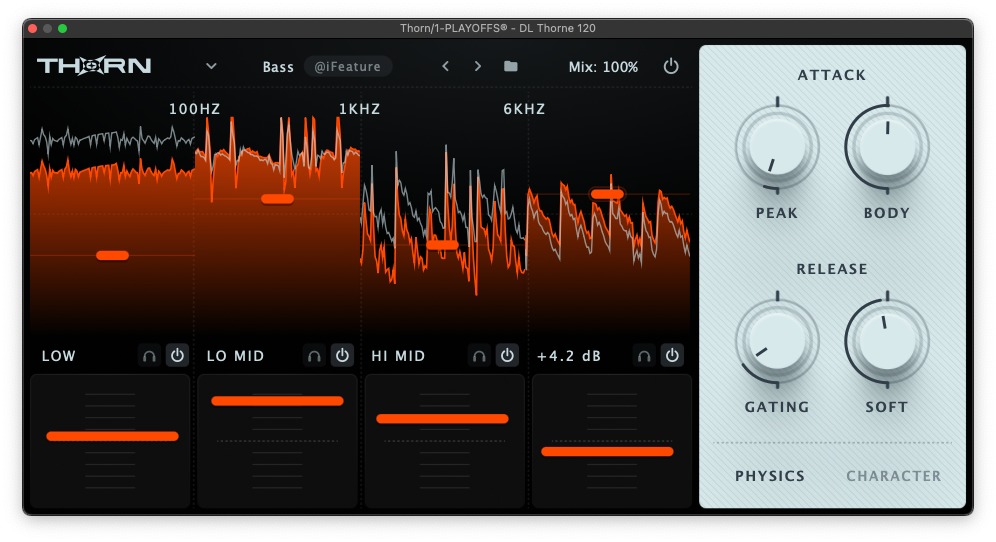Close the Thorn plugin window
Screen dimensions: 996x542
[32, 28]
